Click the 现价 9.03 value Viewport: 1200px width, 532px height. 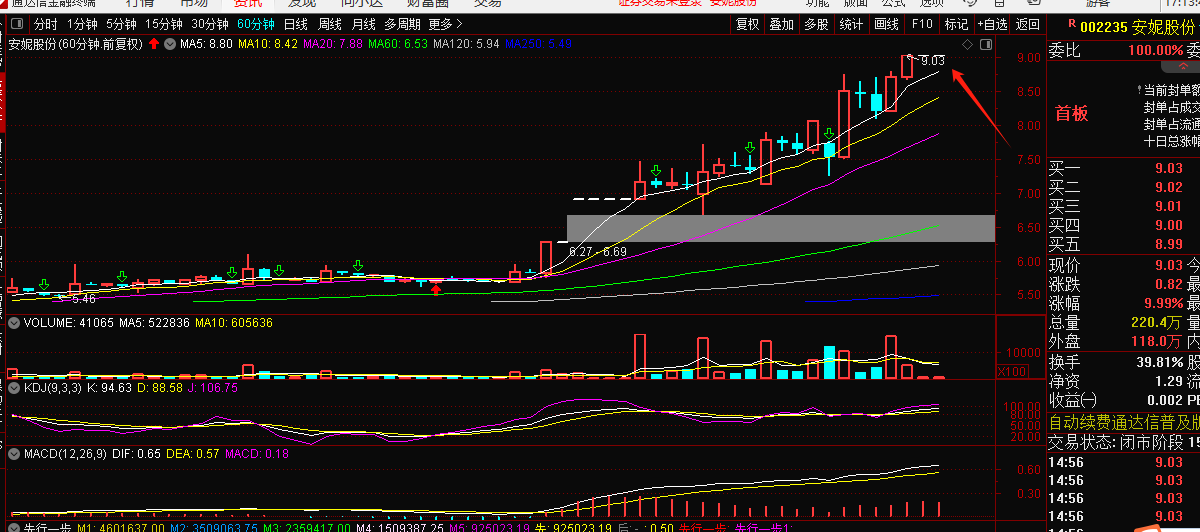pos(1169,266)
